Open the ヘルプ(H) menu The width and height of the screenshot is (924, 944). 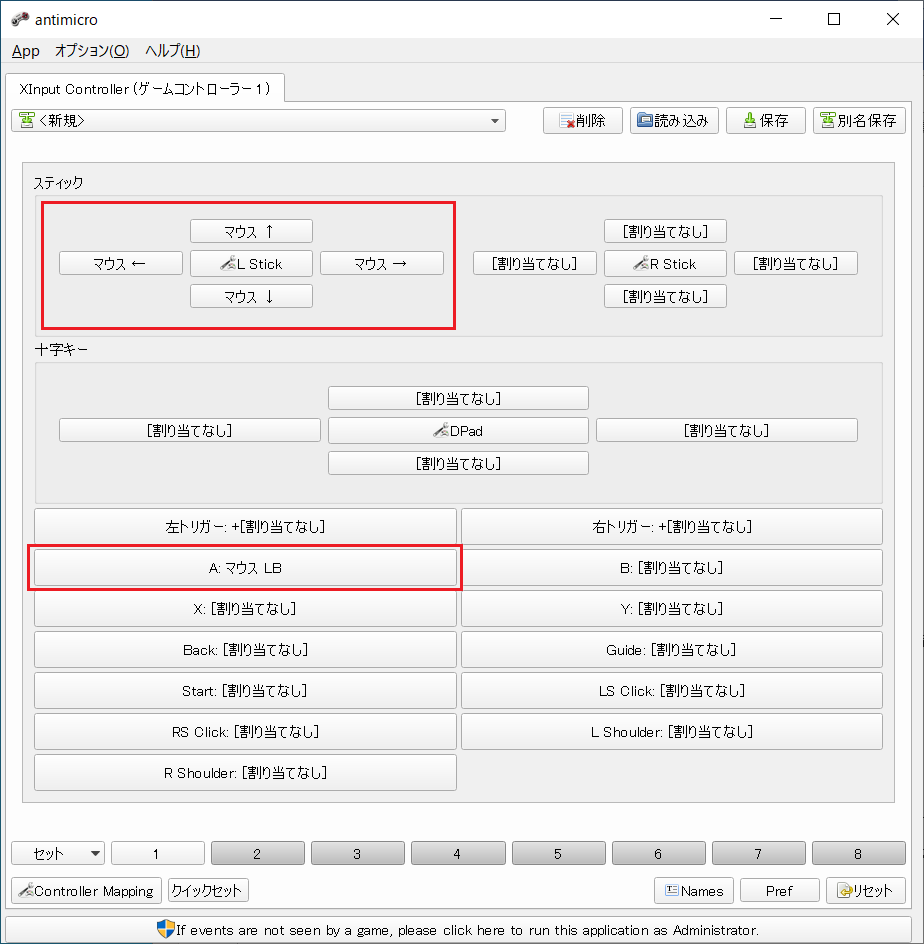[172, 51]
